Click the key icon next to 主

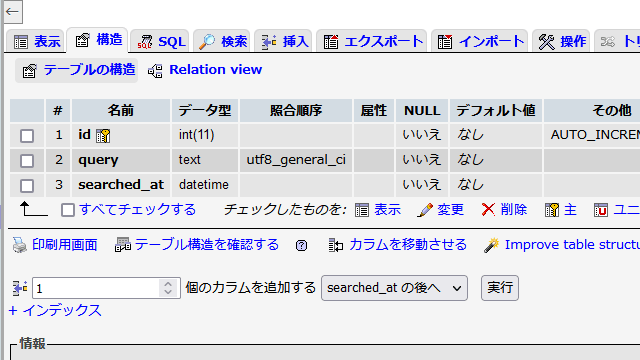[552, 210]
